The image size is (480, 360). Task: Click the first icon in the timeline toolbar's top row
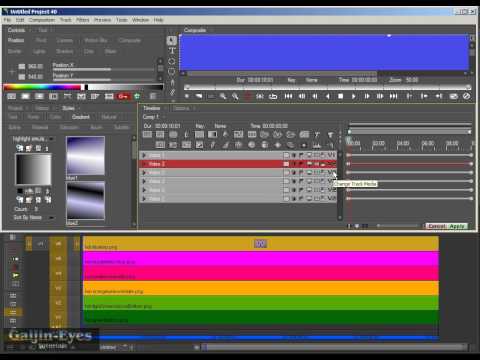point(147,135)
